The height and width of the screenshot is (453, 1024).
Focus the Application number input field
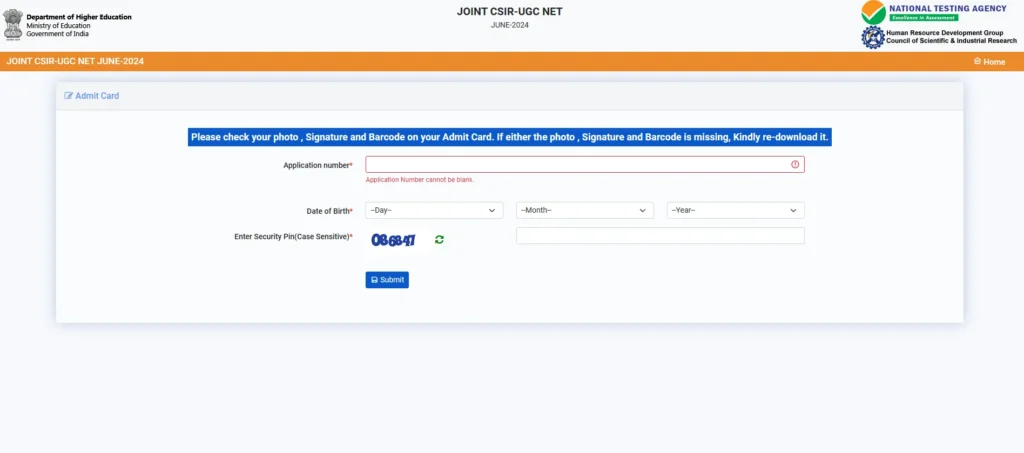coord(576,164)
